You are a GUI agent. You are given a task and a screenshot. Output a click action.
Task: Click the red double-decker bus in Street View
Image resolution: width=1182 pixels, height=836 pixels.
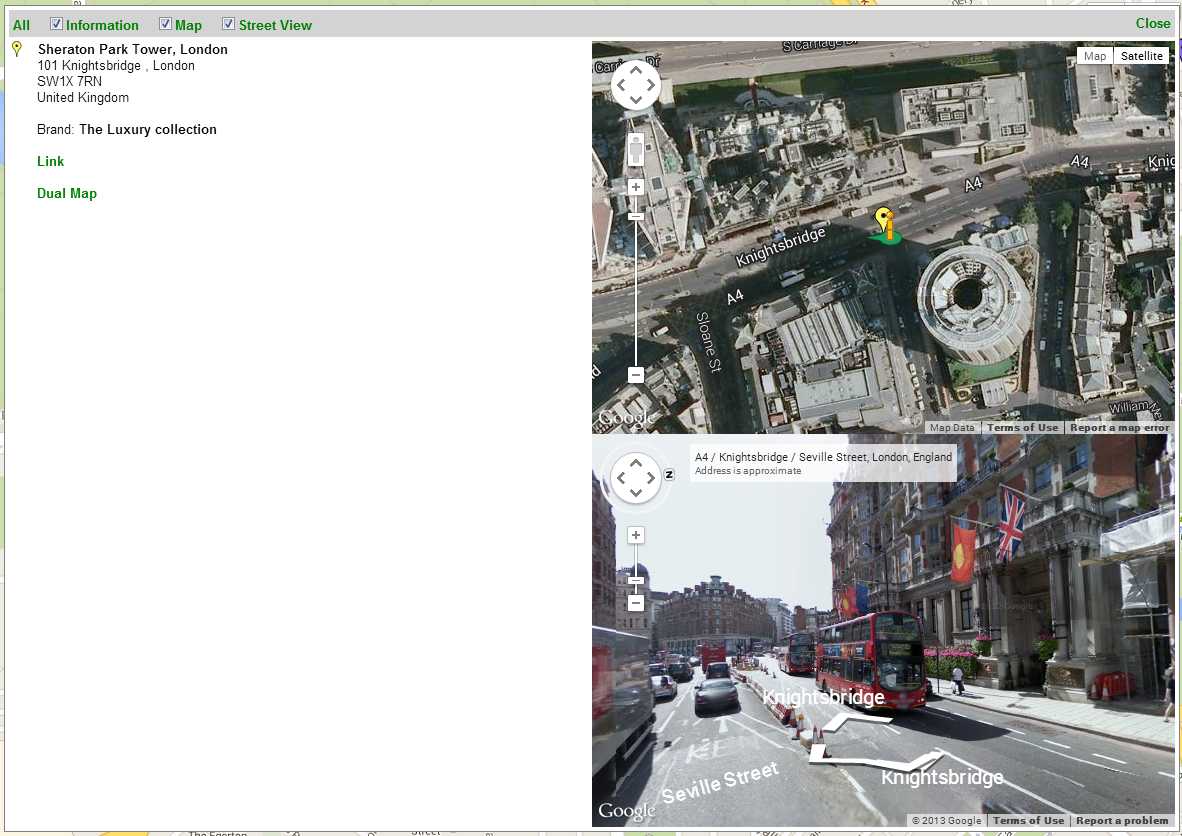(x=871, y=660)
